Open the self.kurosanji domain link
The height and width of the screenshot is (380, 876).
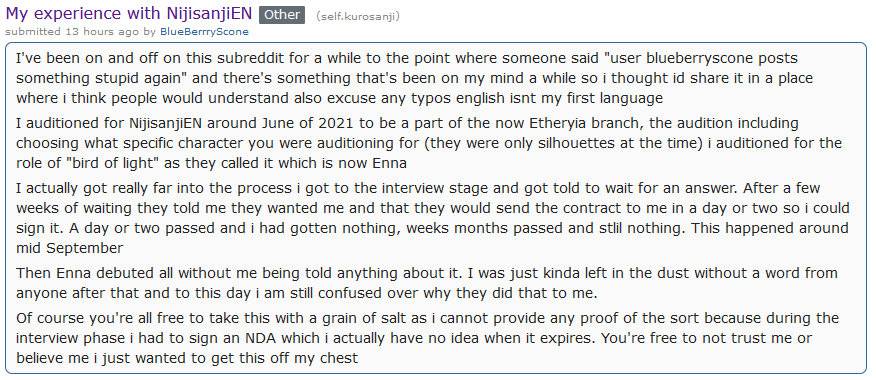(x=358, y=16)
